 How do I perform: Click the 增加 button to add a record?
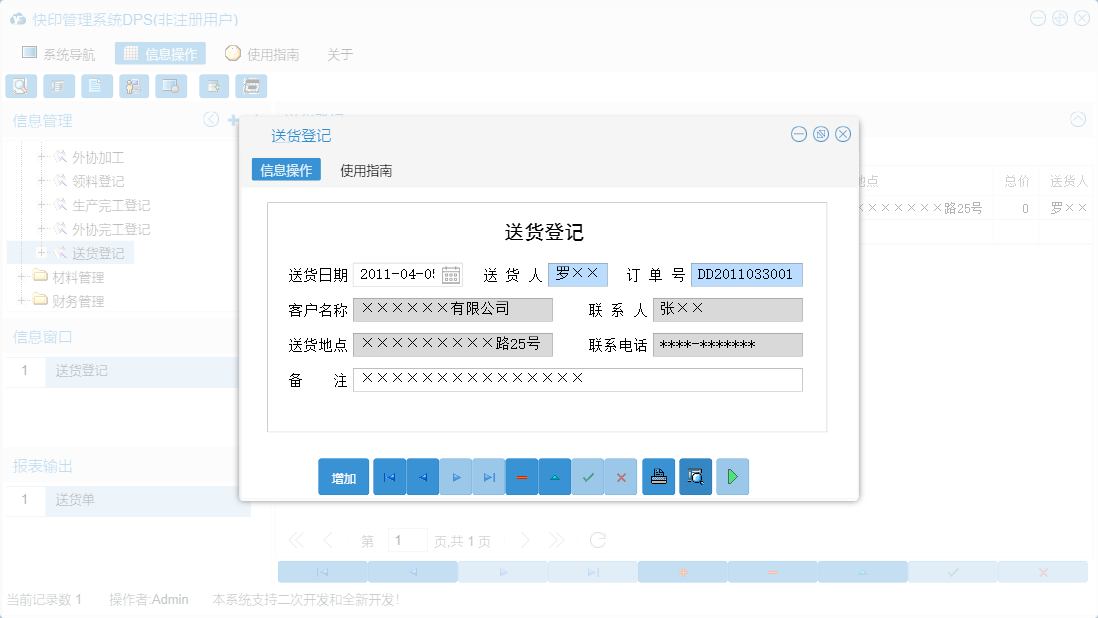(x=343, y=477)
